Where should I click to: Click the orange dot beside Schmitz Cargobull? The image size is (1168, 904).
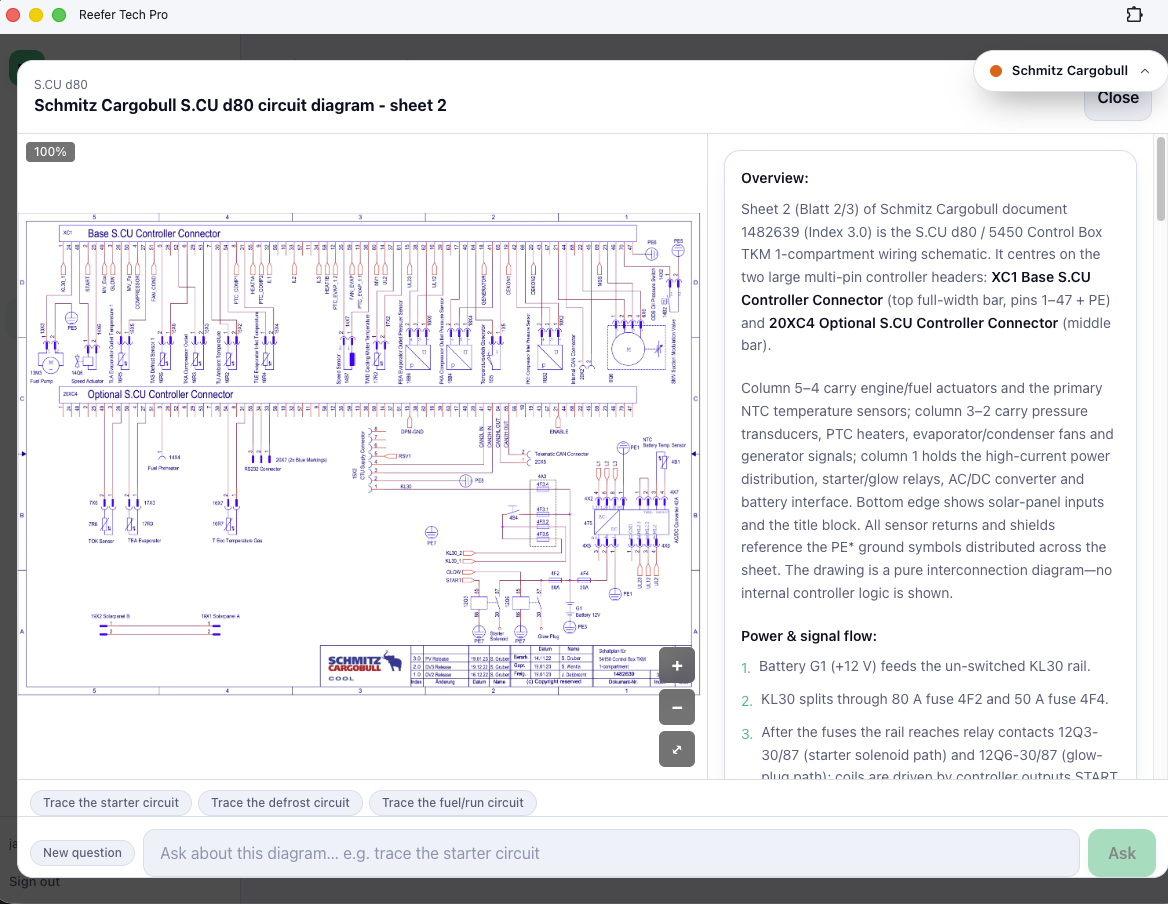(995, 71)
